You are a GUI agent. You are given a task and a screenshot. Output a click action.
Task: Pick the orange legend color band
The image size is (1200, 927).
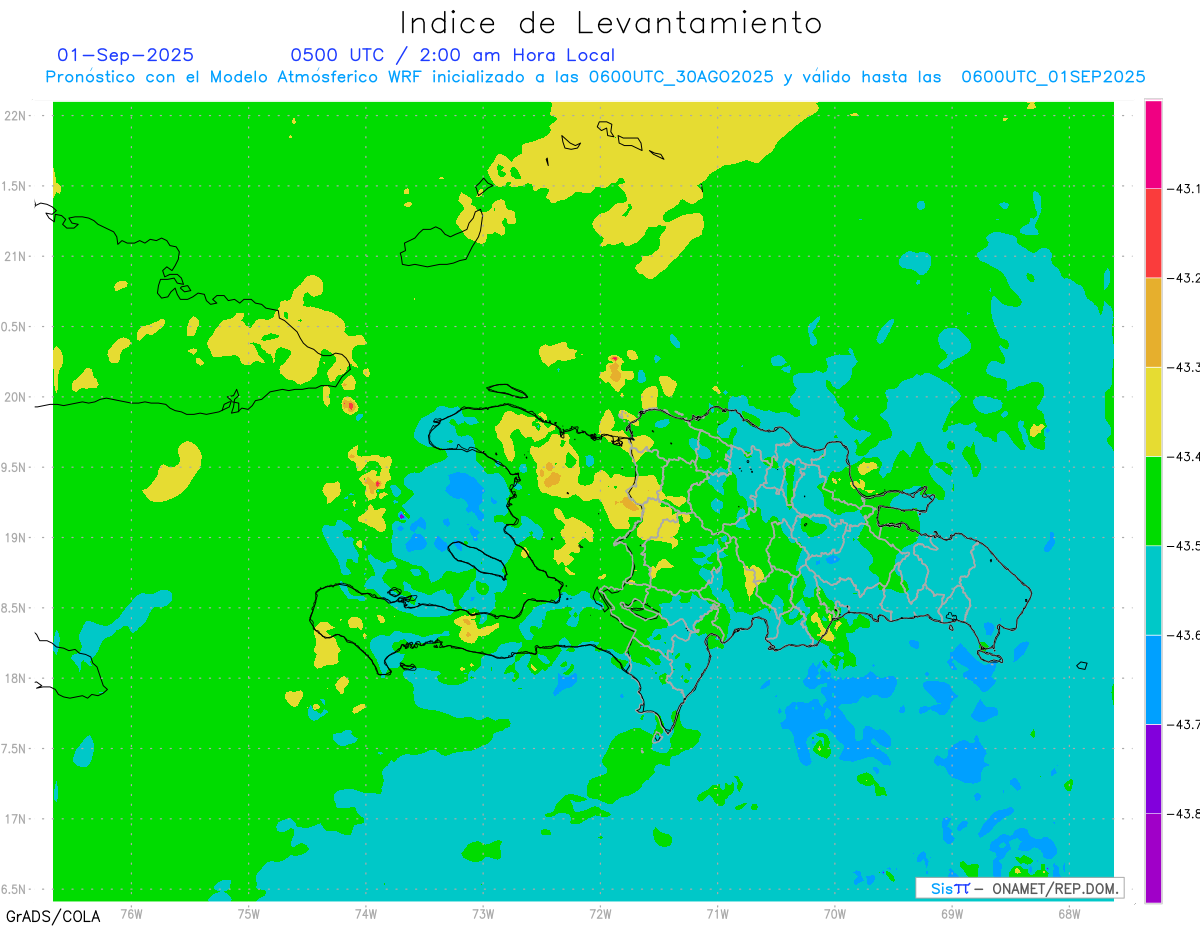1153,322
